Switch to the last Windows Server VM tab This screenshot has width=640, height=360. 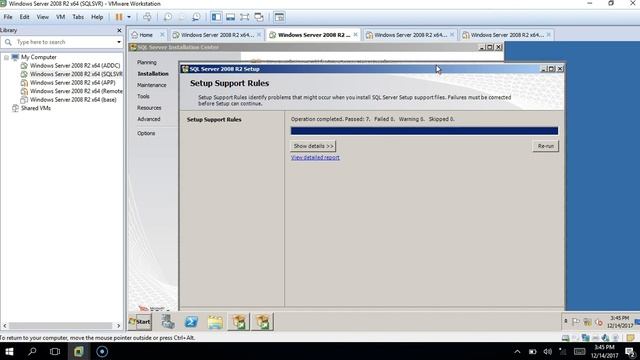point(507,35)
